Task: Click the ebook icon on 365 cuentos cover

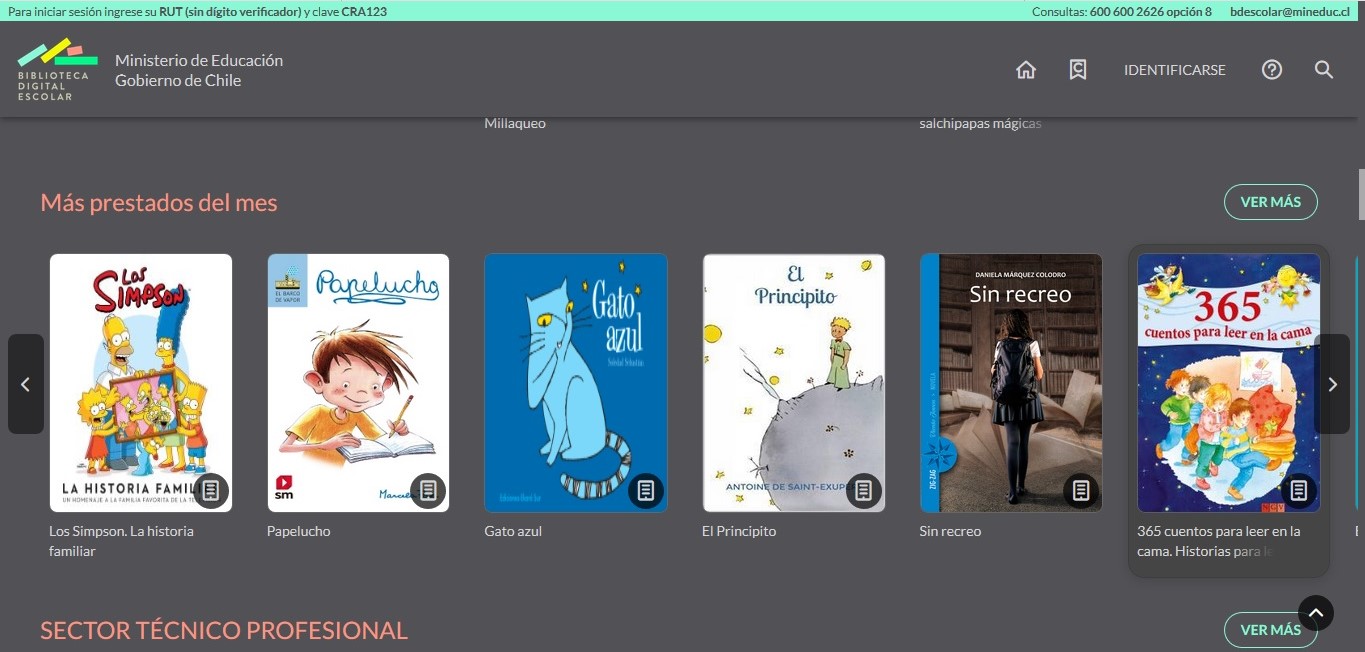Action: (x=1299, y=490)
